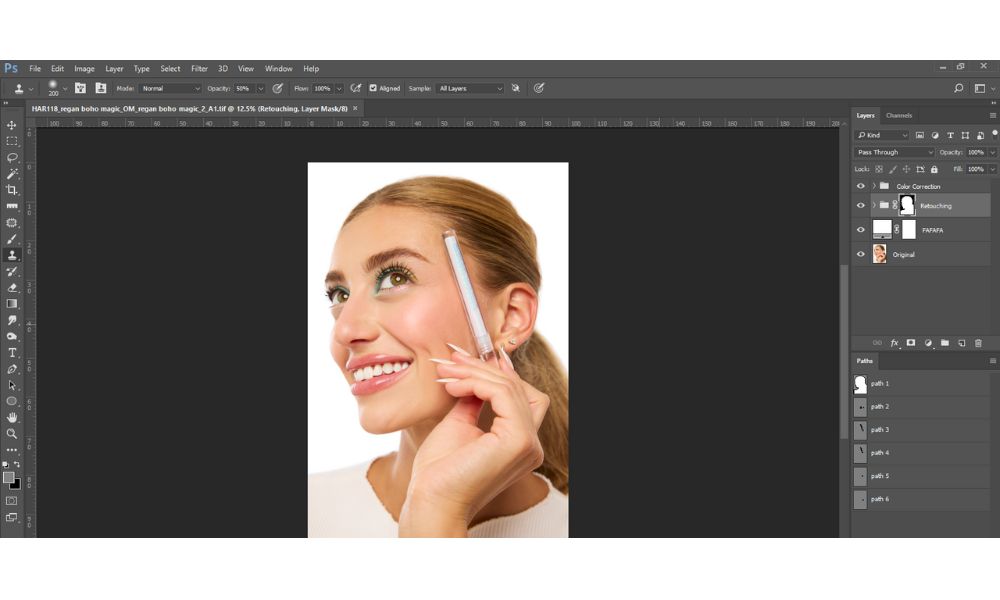Open the Clone Source panel toggle
The height and width of the screenshot is (600, 1000).
click(x=101, y=89)
